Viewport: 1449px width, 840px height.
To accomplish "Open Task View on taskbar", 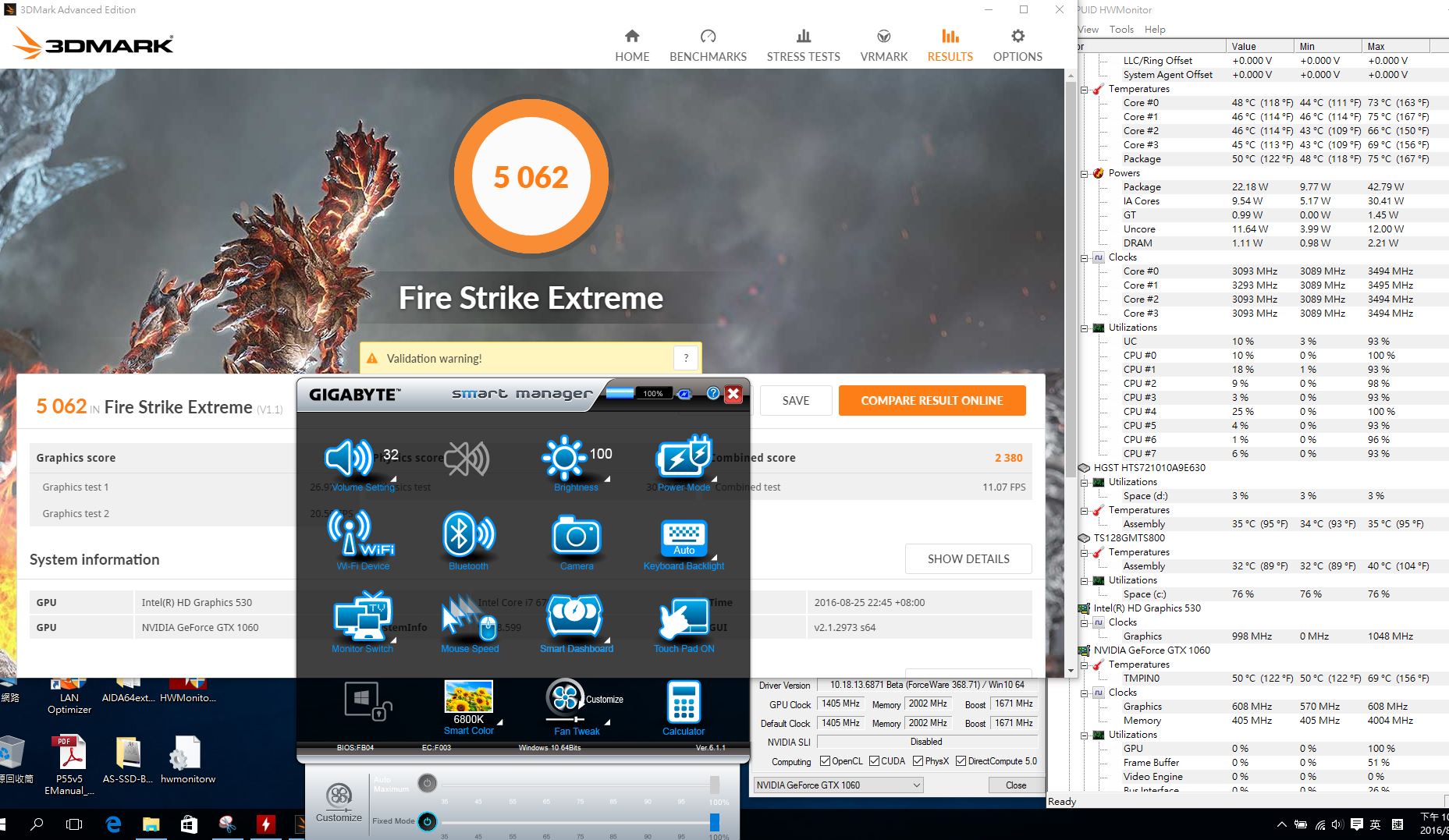I will tap(74, 824).
